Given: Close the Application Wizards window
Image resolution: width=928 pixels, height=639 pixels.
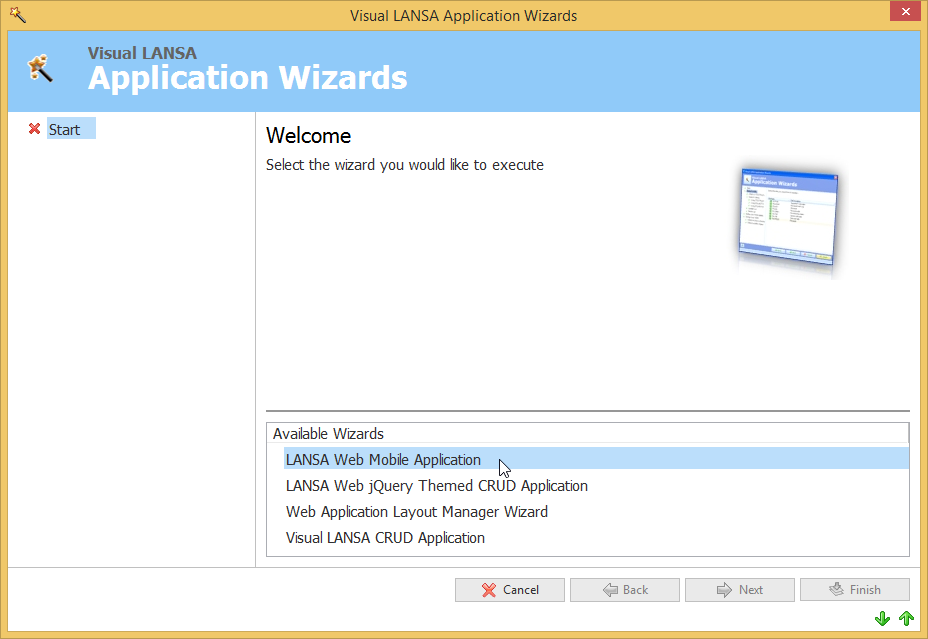Looking at the screenshot, I should pyautogui.click(x=905, y=11).
